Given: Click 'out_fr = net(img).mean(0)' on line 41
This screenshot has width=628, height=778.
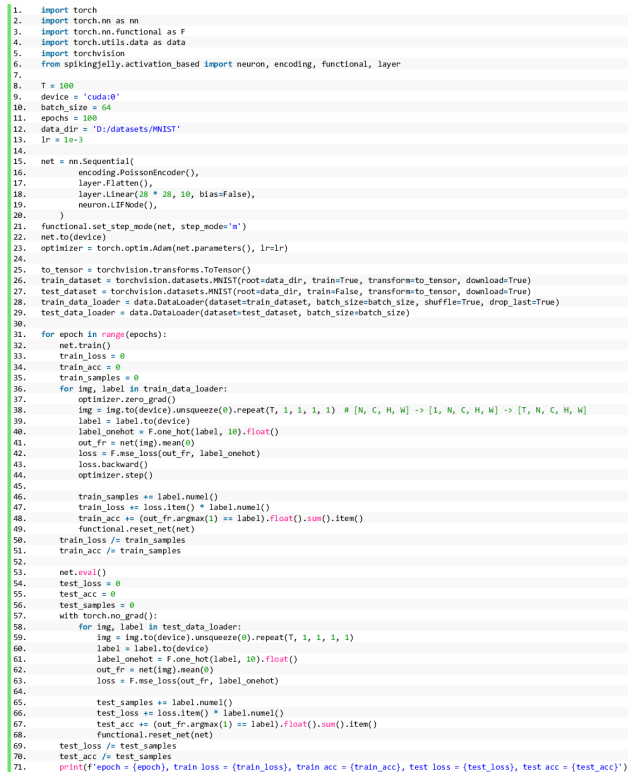Looking at the screenshot, I should coord(136,443).
